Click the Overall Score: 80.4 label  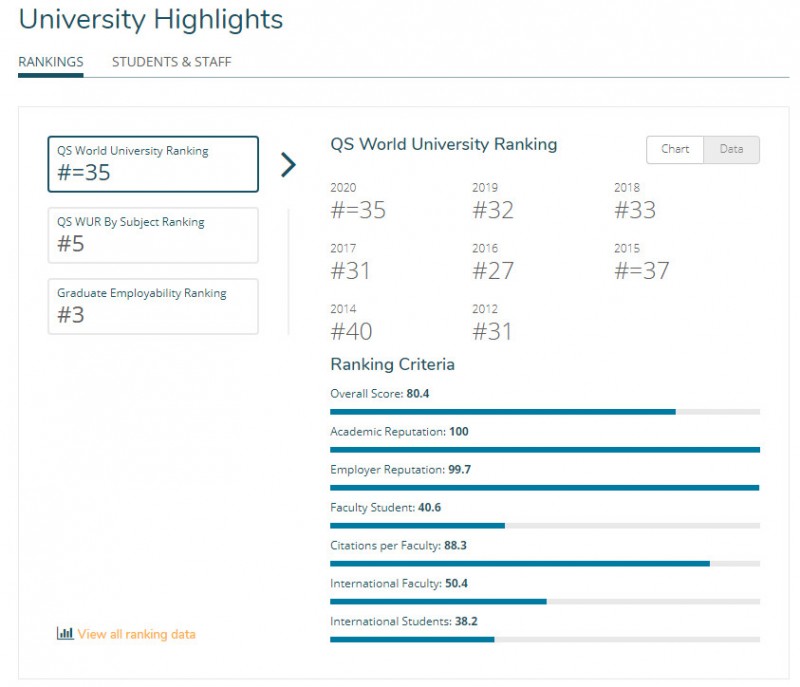pyautogui.click(x=380, y=394)
